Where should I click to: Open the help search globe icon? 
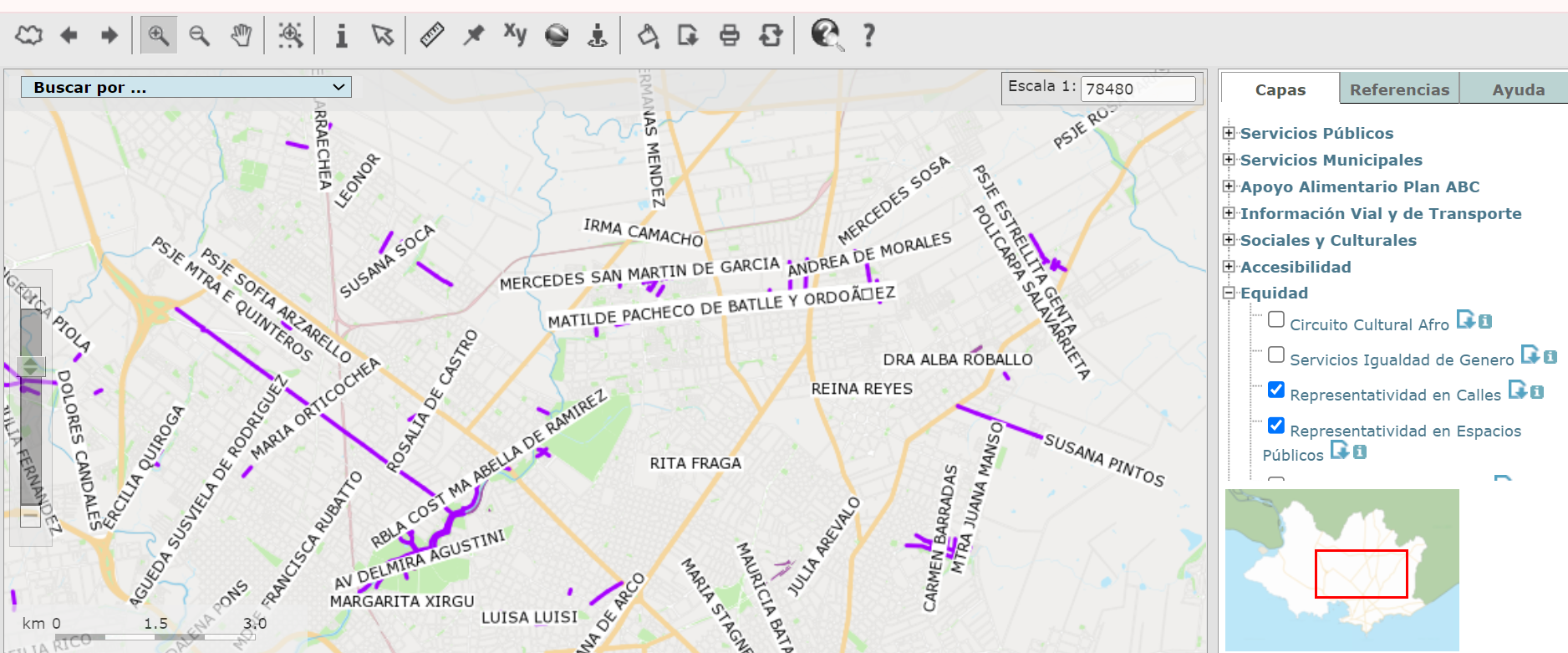coord(827,34)
